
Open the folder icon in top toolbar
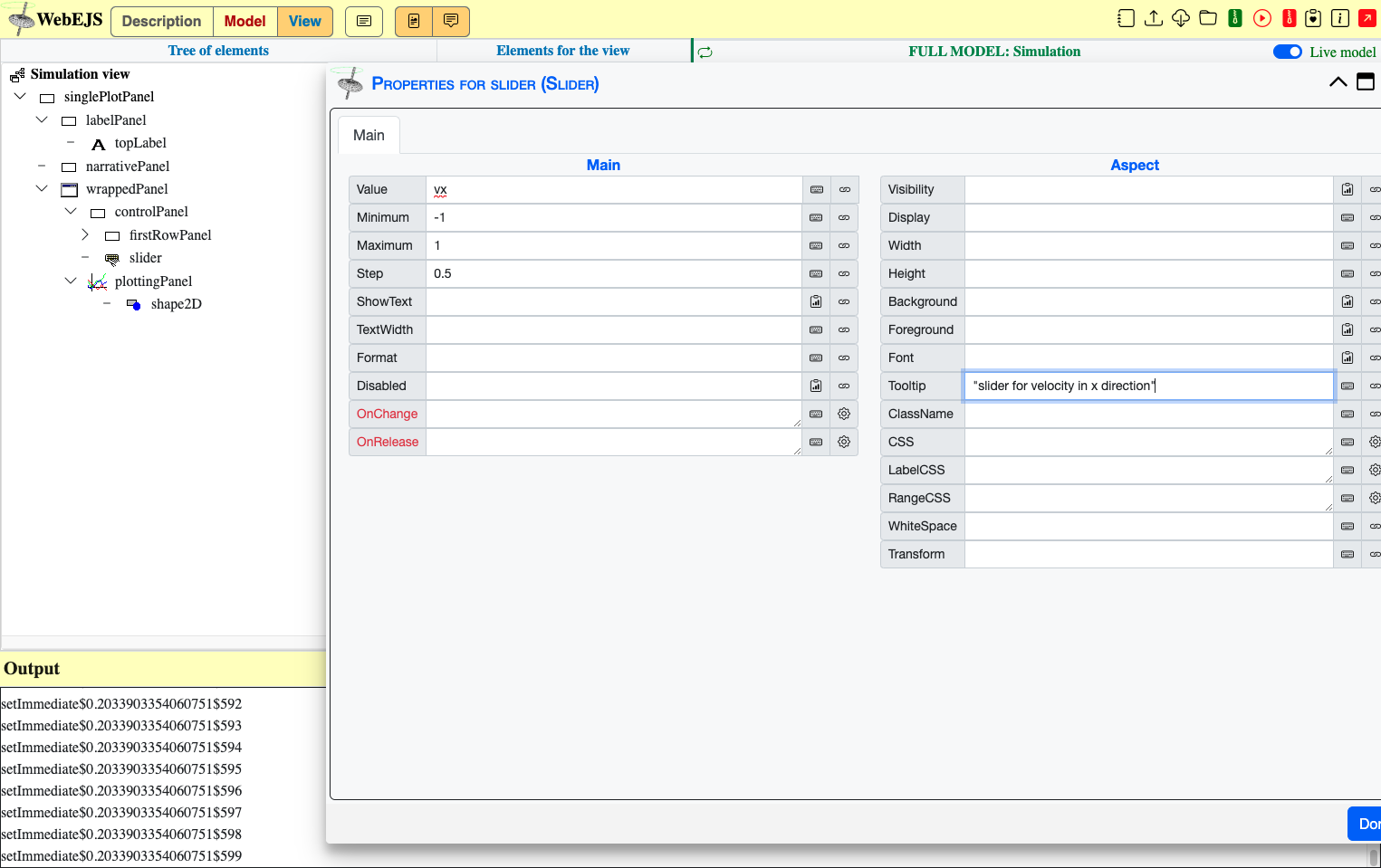(x=1208, y=18)
